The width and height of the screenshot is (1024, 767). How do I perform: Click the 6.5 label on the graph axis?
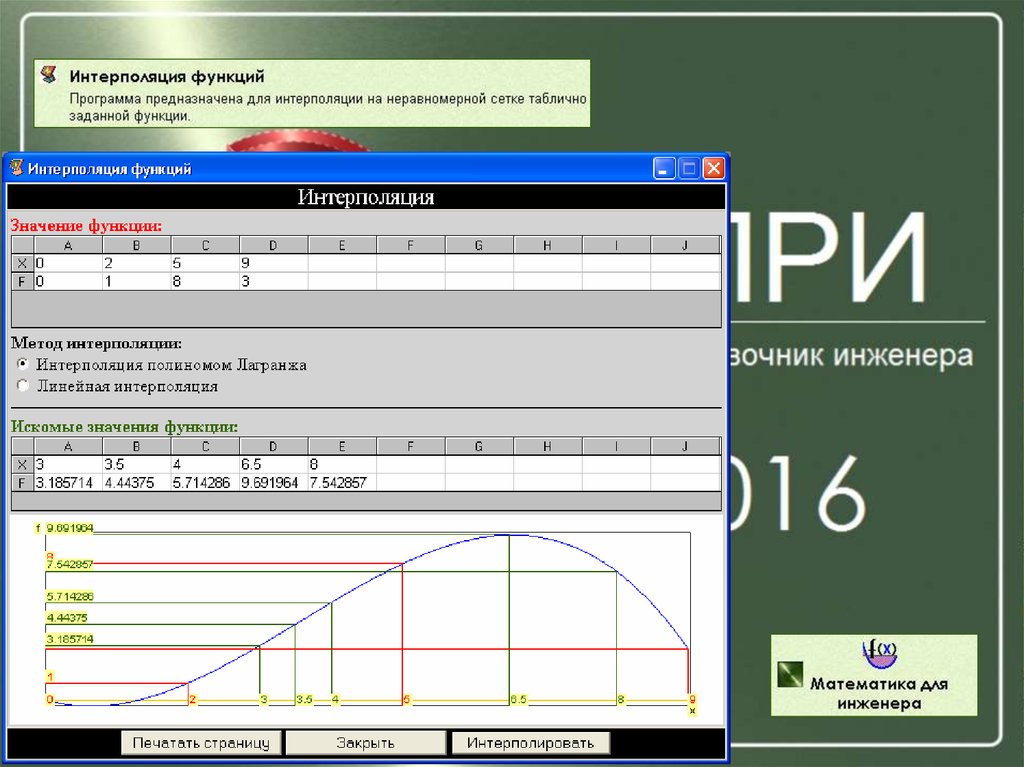518,700
